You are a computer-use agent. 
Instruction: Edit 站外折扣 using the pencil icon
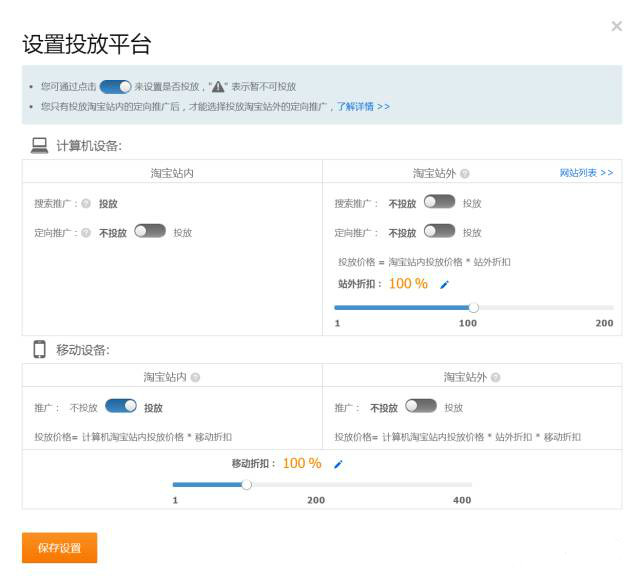click(444, 284)
